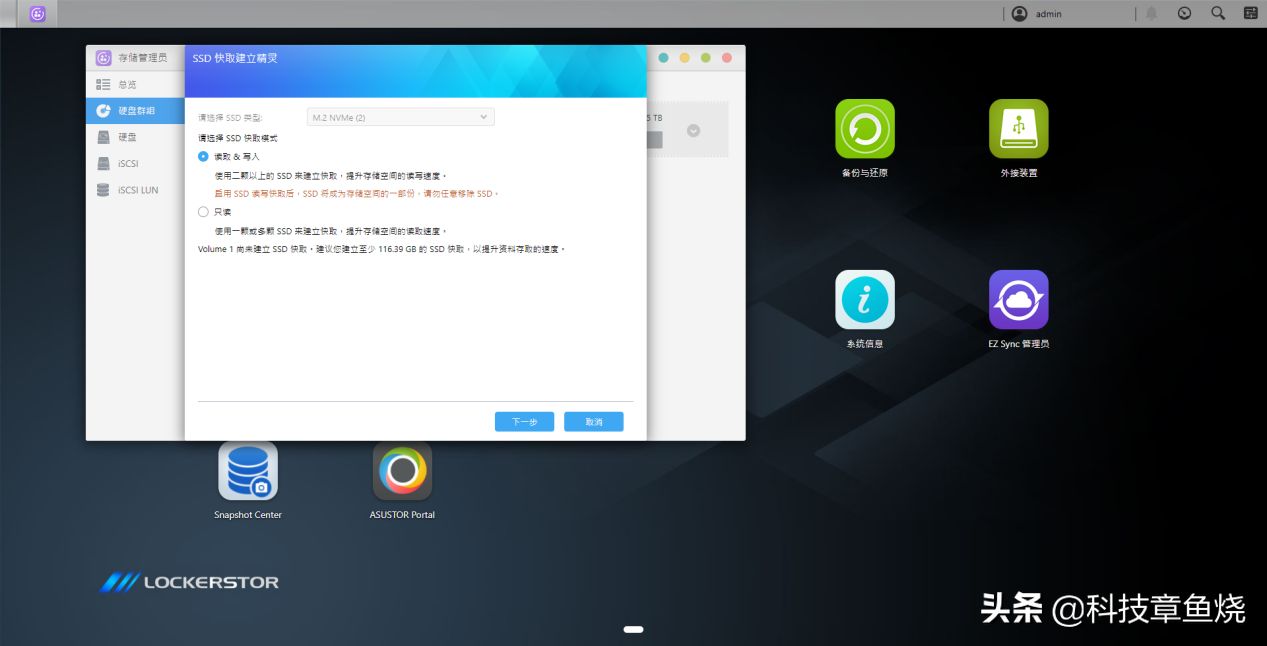Open the 外接装置 desktop app
Image resolution: width=1267 pixels, height=646 pixels.
(1018, 129)
